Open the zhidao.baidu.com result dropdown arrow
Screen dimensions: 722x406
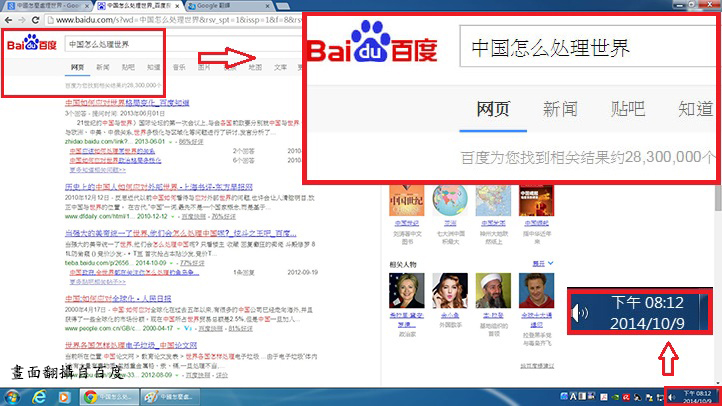[x=171, y=142]
